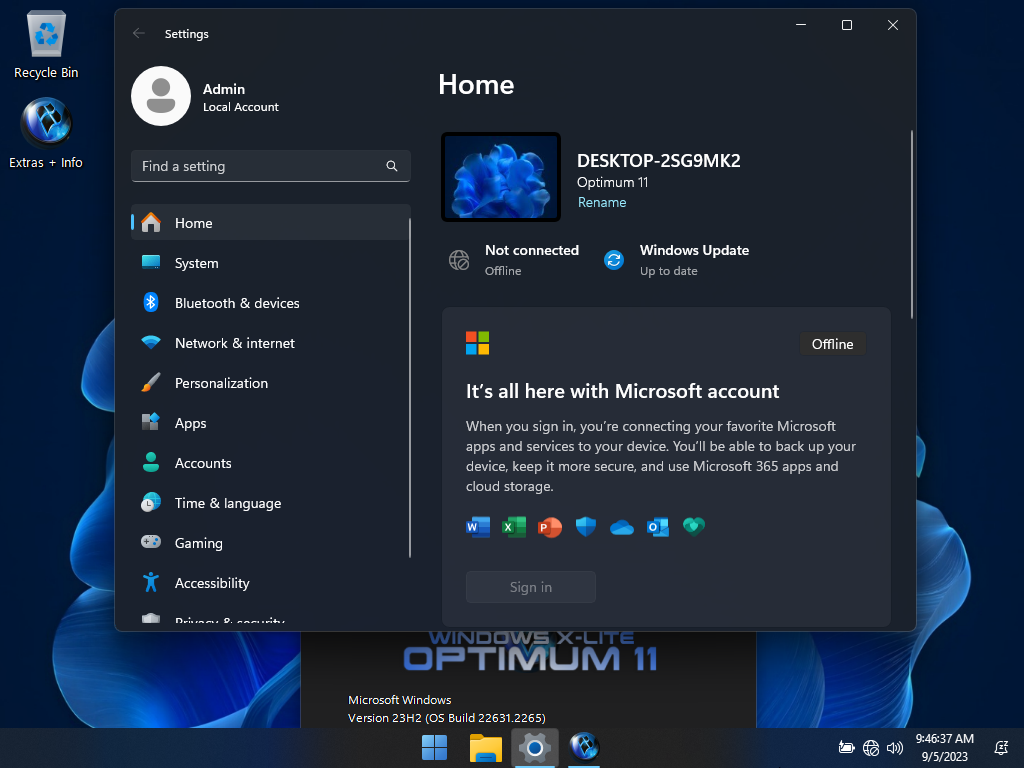Screen dimensions: 1024x768
Task: Select the Personalization paintbrush icon
Action: [151, 383]
